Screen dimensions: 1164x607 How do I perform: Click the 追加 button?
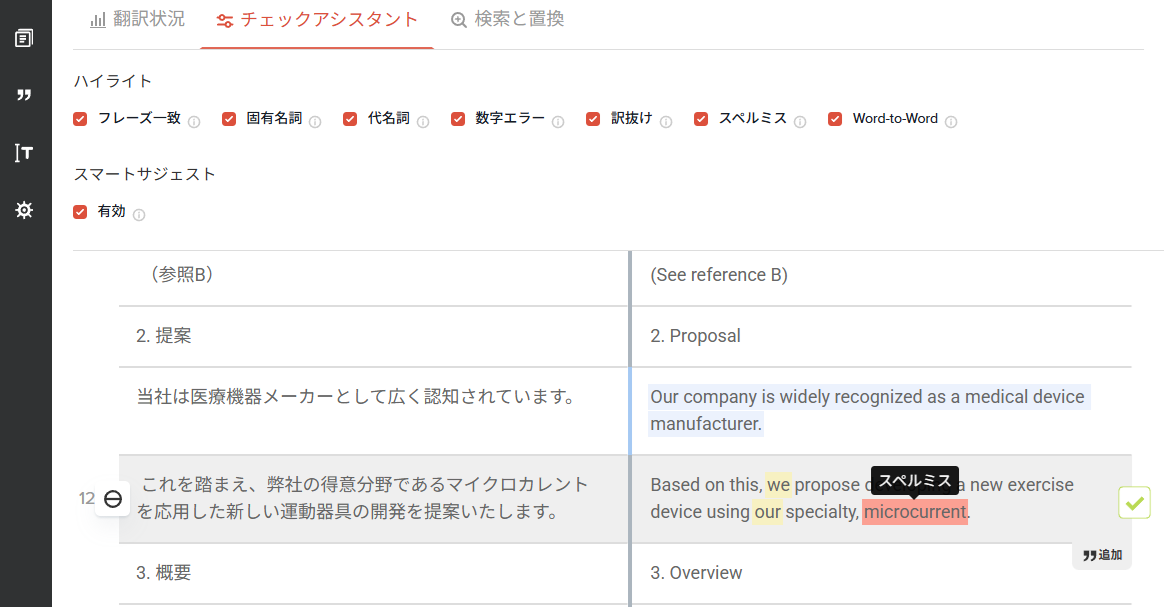[x=1102, y=555]
